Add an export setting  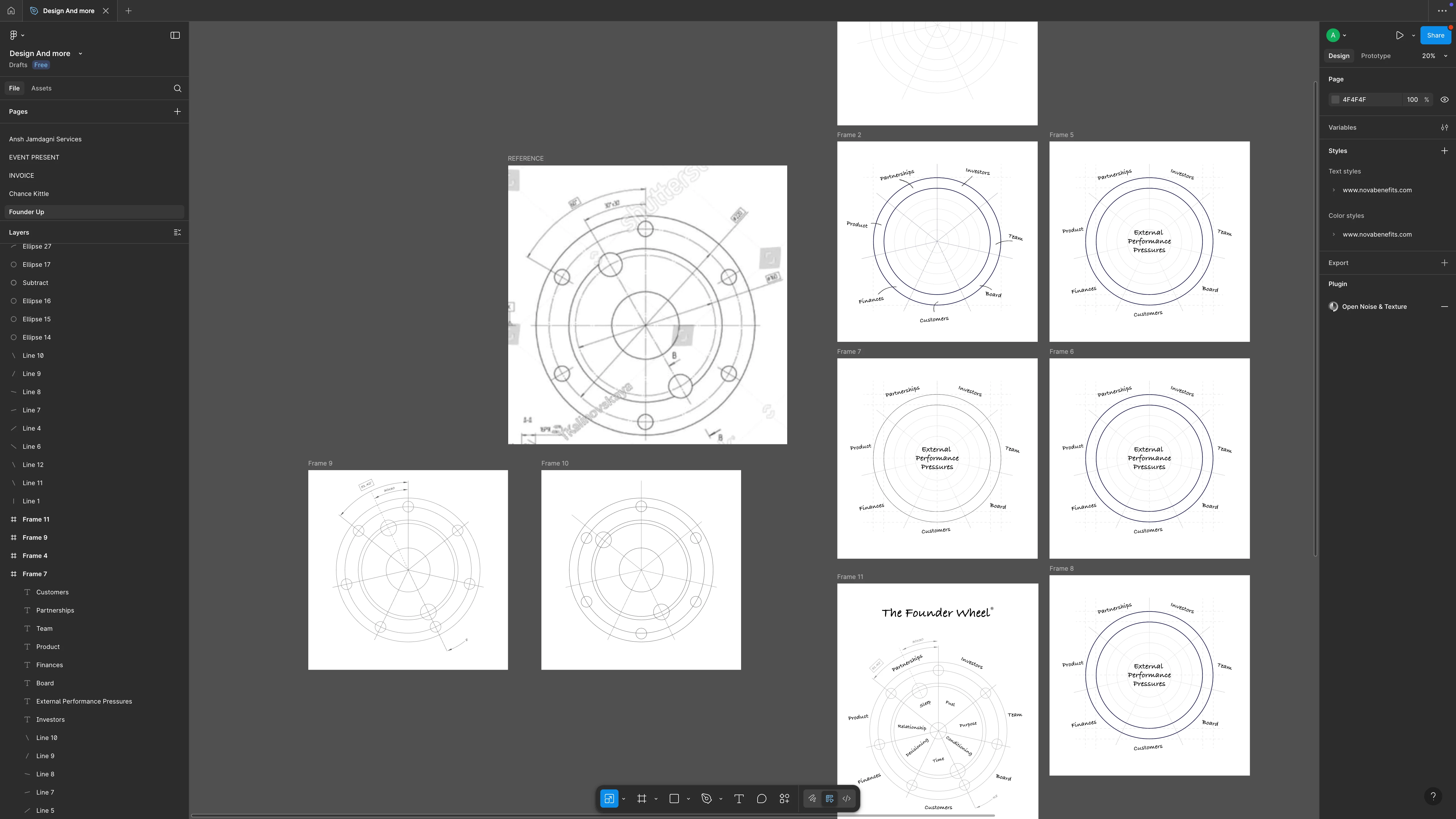point(1444,263)
